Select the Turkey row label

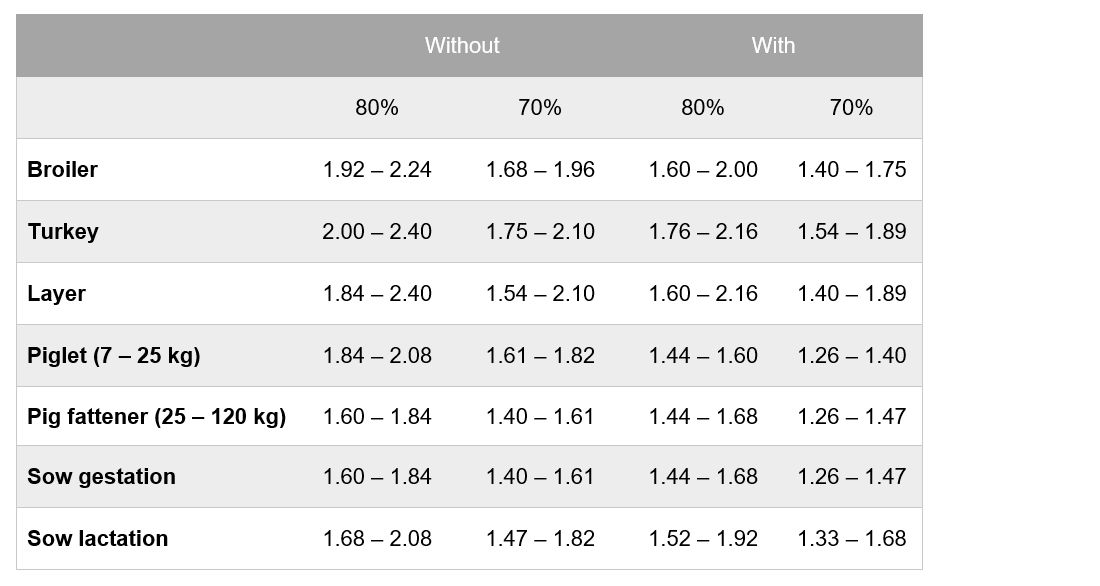coord(63,232)
